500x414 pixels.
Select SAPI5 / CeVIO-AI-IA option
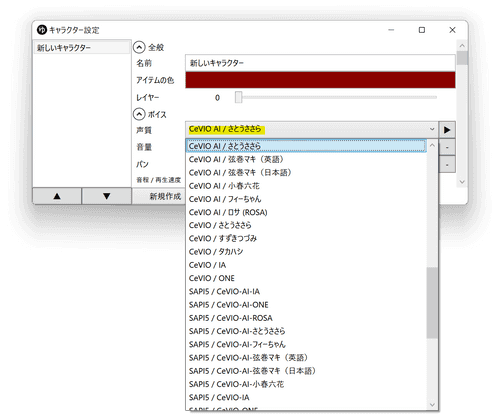[x=306, y=291]
